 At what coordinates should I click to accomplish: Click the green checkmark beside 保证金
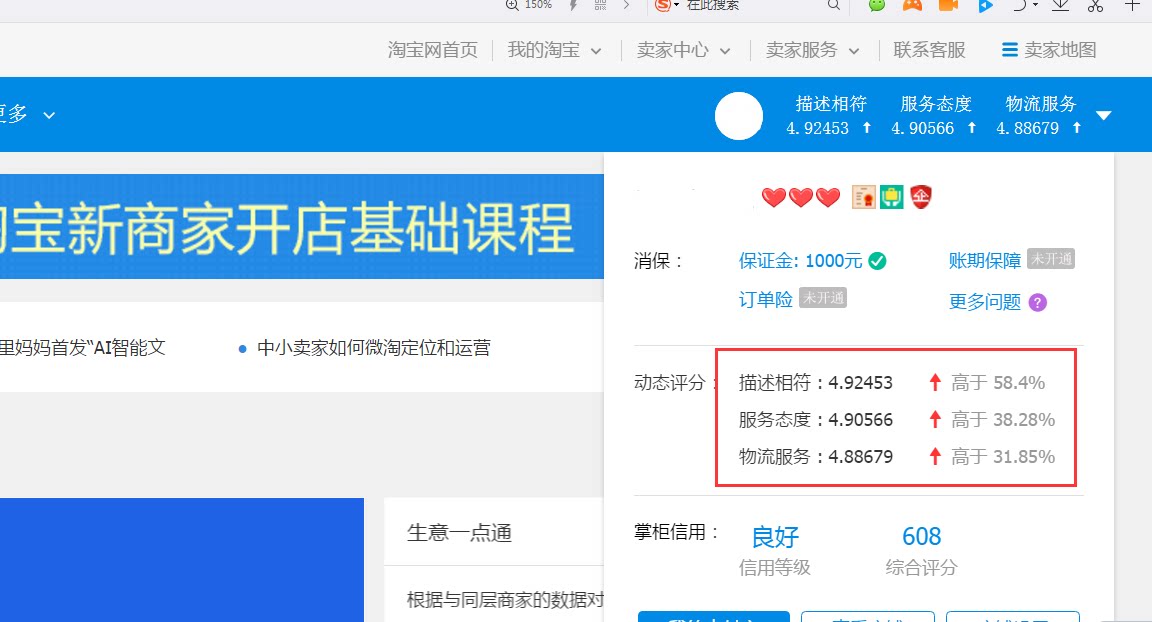[x=877, y=261]
